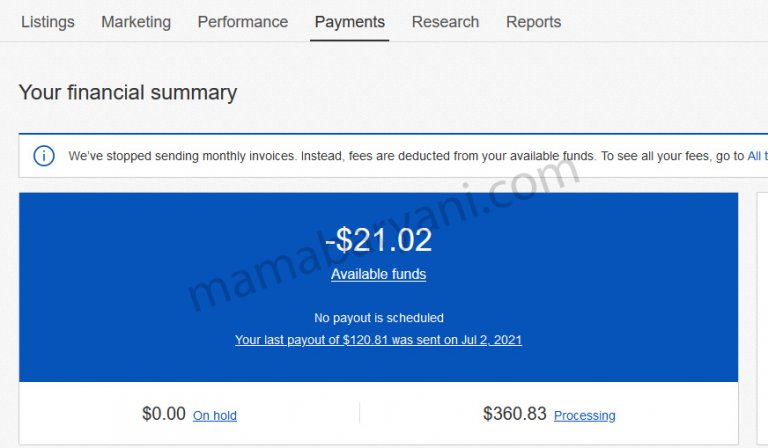
Task: Click the On hold link
Action: (x=214, y=415)
